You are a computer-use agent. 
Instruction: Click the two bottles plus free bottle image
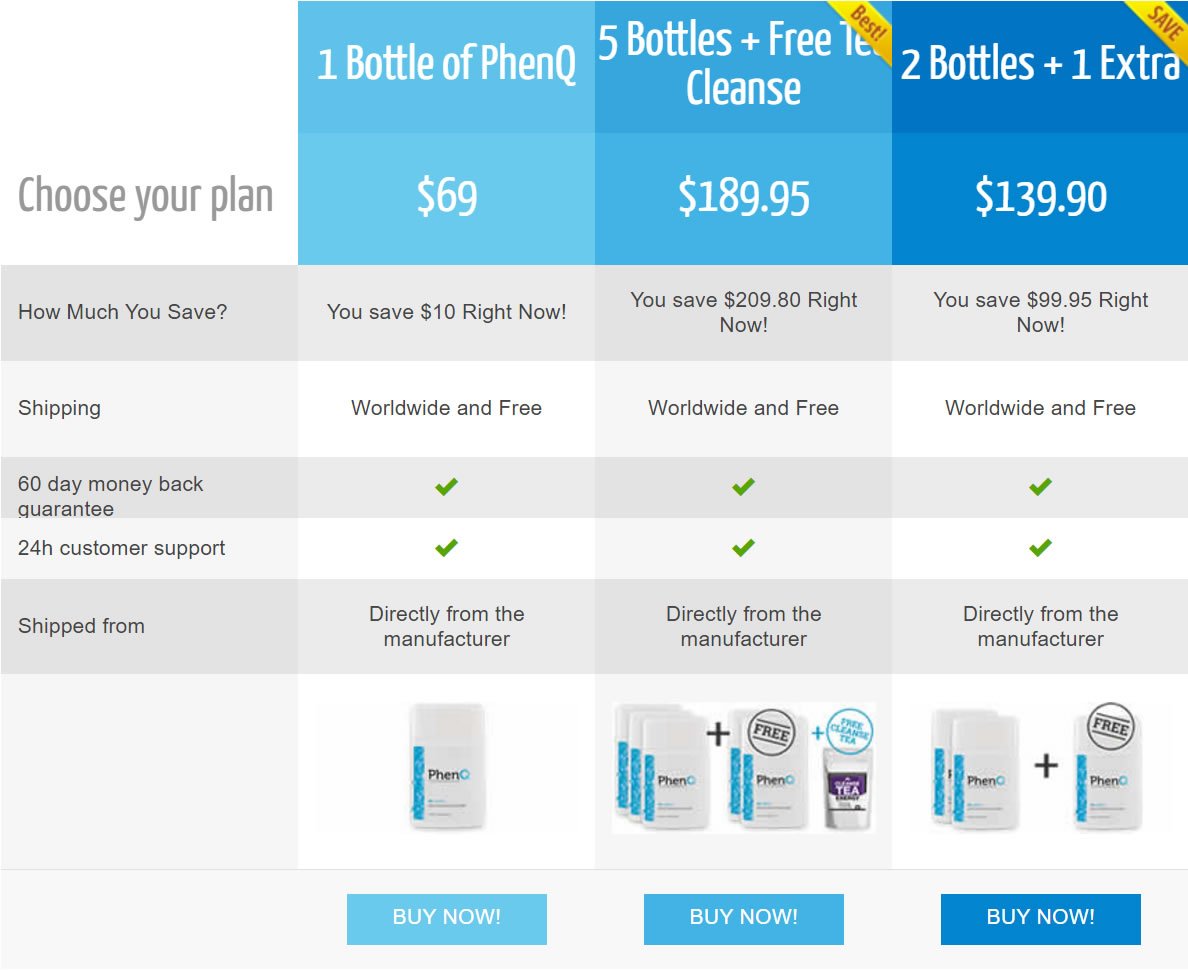[x=1037, y=767]
